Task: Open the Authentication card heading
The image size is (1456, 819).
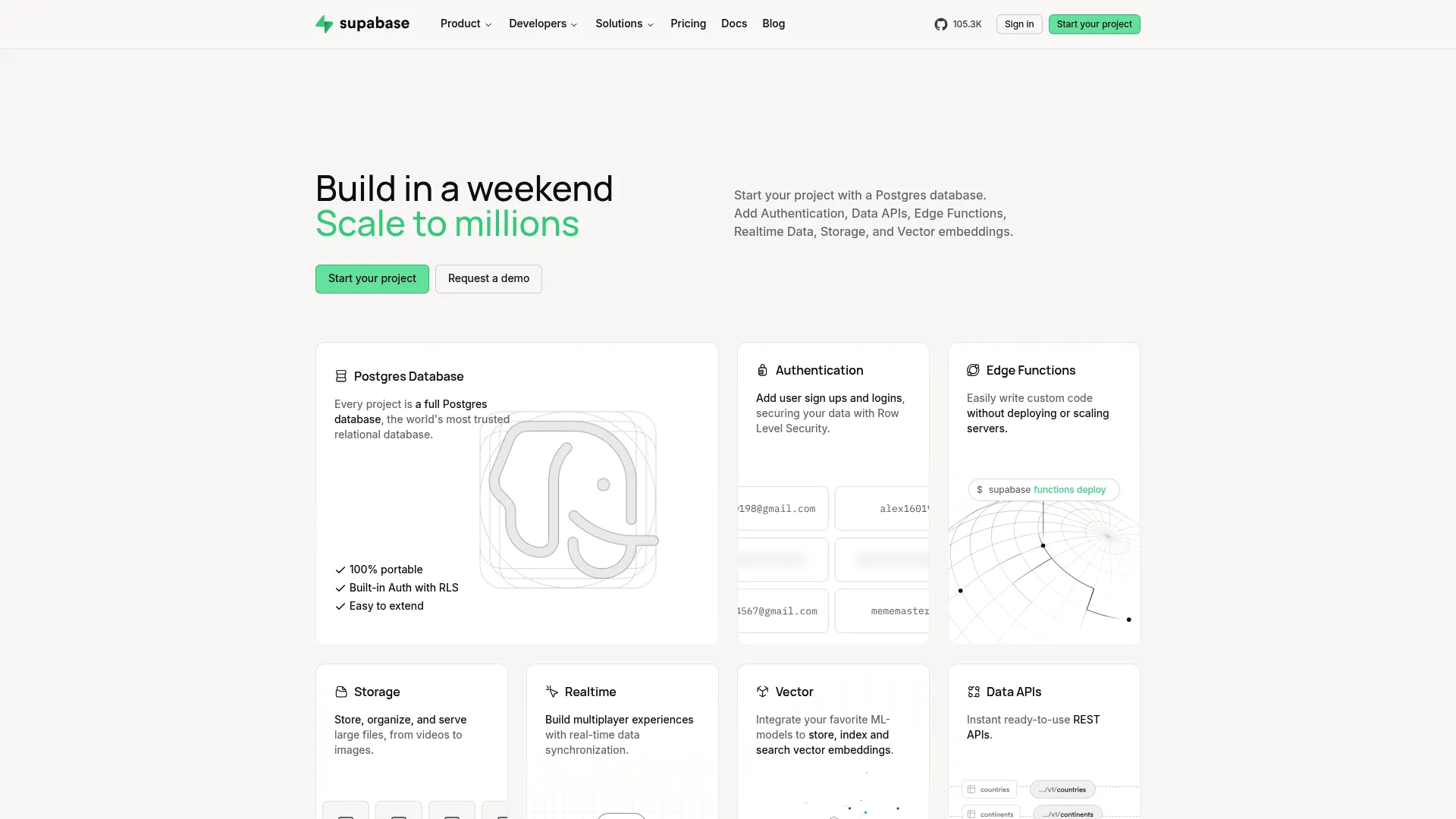Action: pyautogui.click(x=819, y=370)
